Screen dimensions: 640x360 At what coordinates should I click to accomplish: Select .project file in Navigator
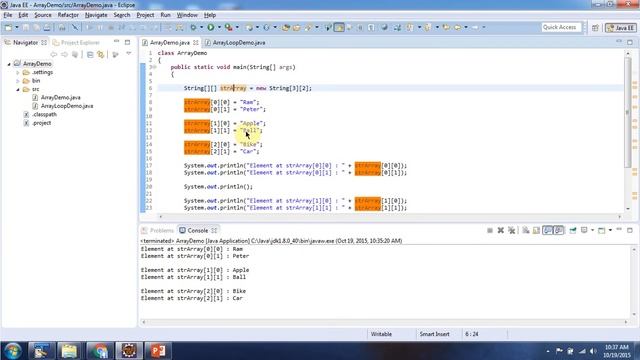(x=38, y=123)
